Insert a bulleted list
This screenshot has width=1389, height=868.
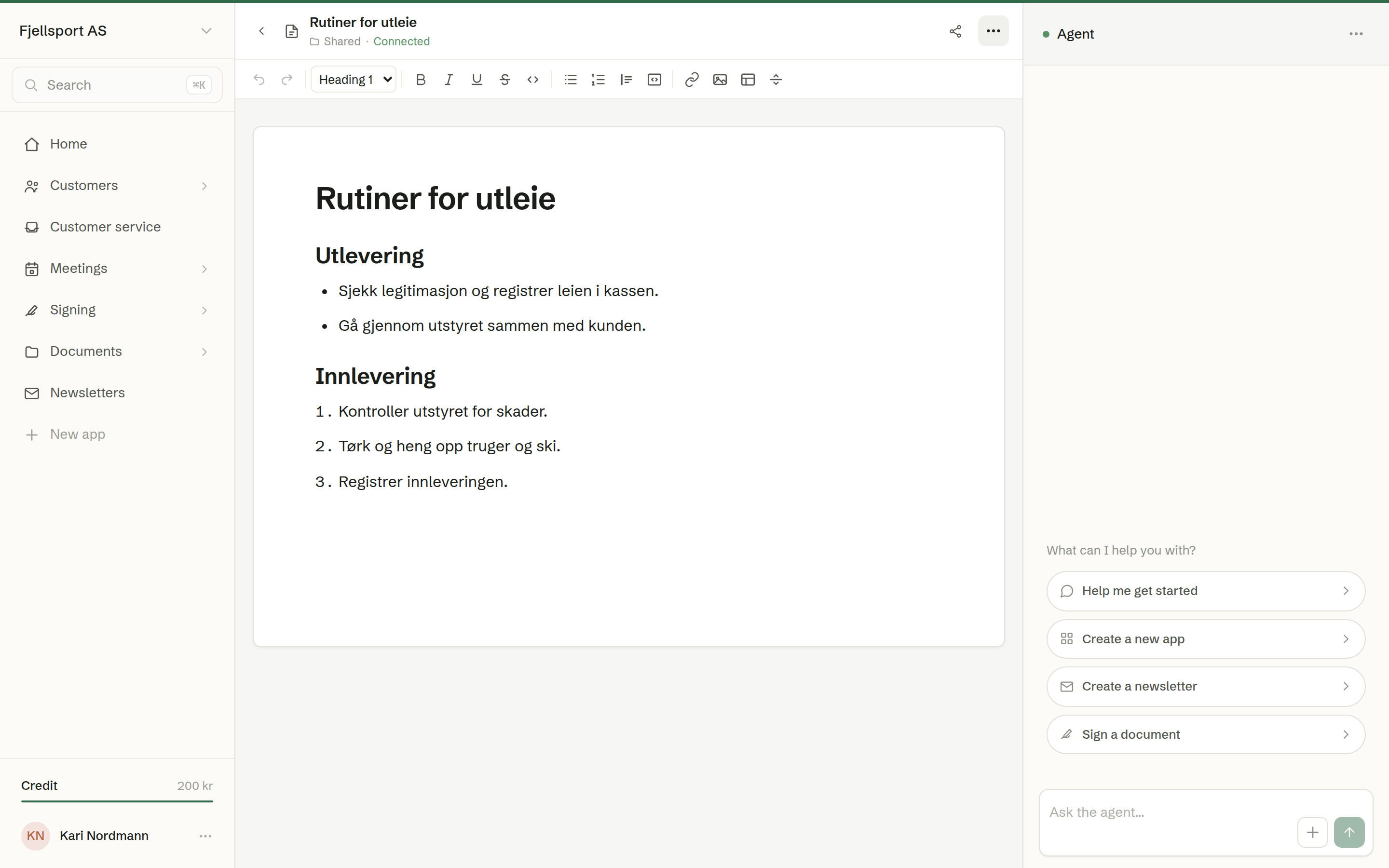tap(570, 80)
